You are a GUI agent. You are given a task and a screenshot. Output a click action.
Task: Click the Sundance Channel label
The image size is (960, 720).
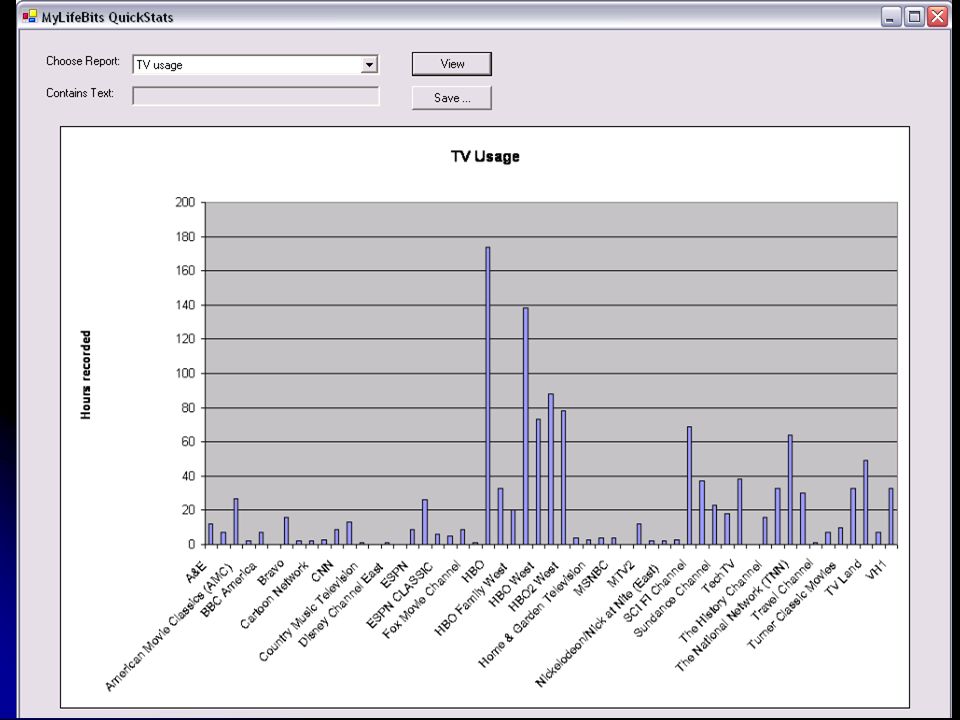point(672,599)
